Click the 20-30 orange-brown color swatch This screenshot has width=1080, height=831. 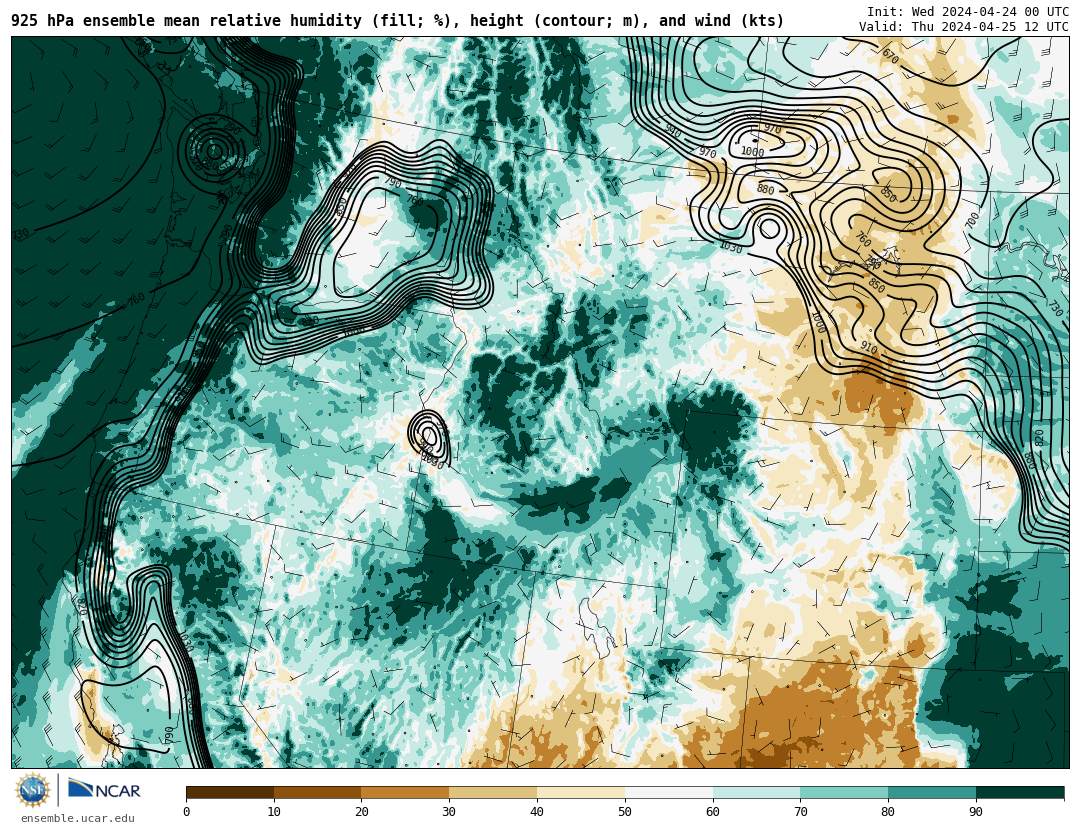click(x=405, y=792)
